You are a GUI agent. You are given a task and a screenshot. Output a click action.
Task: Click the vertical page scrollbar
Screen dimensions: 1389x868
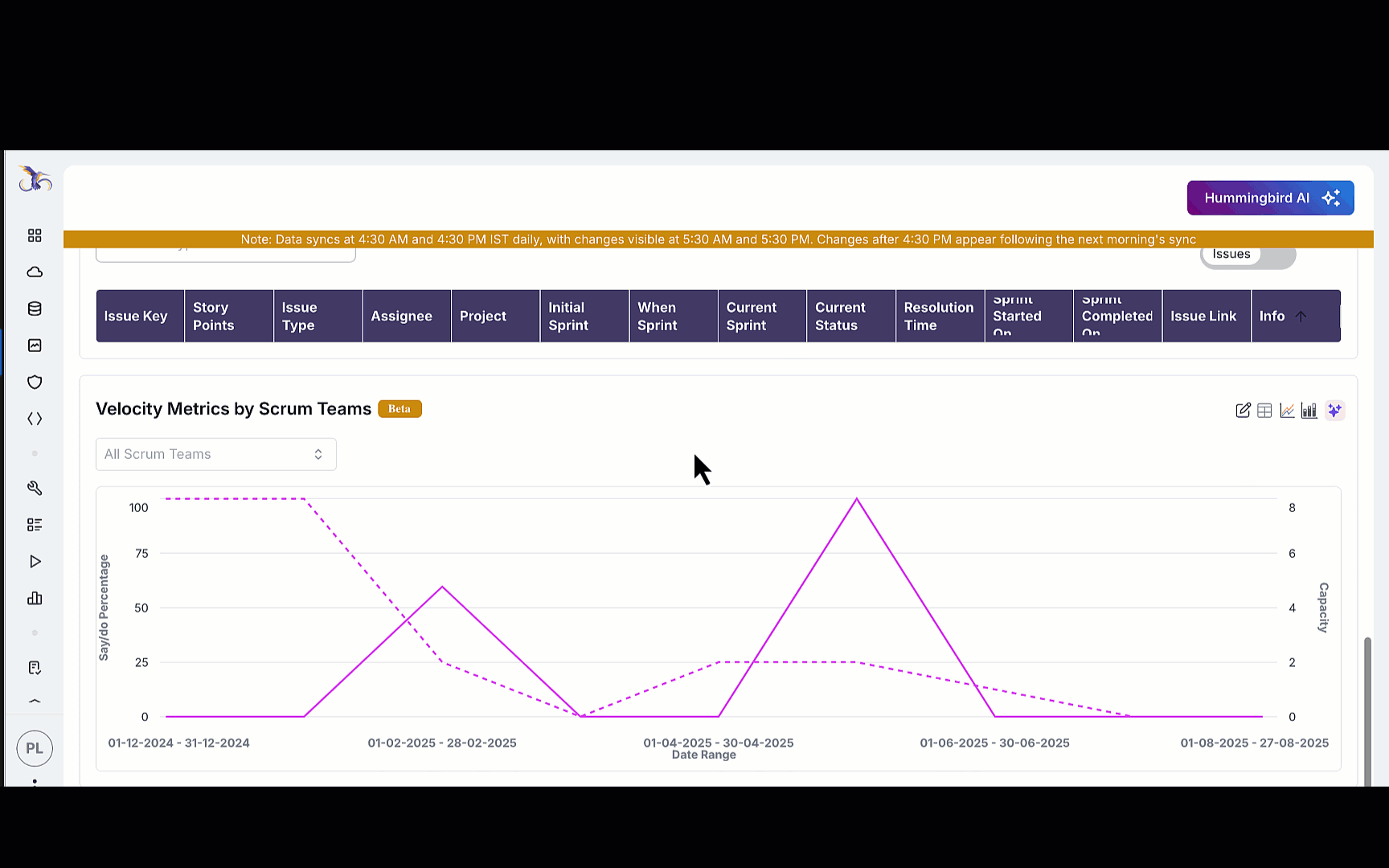coord(1367,707)
